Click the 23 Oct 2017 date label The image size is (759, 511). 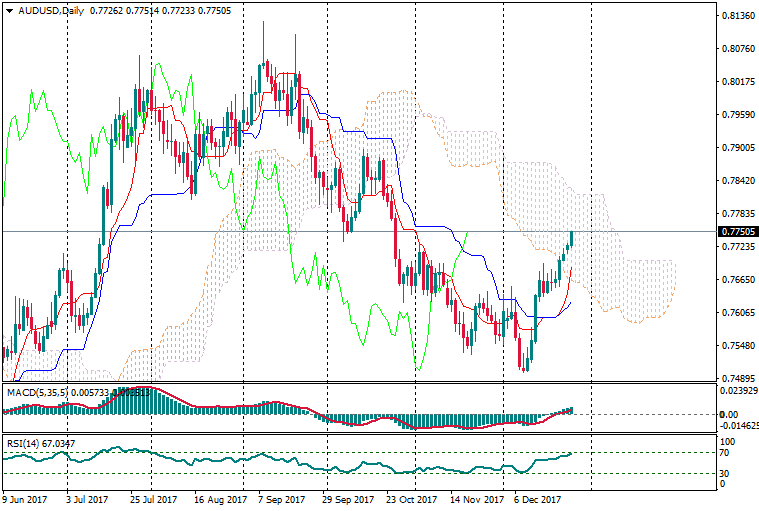(411, 497)
